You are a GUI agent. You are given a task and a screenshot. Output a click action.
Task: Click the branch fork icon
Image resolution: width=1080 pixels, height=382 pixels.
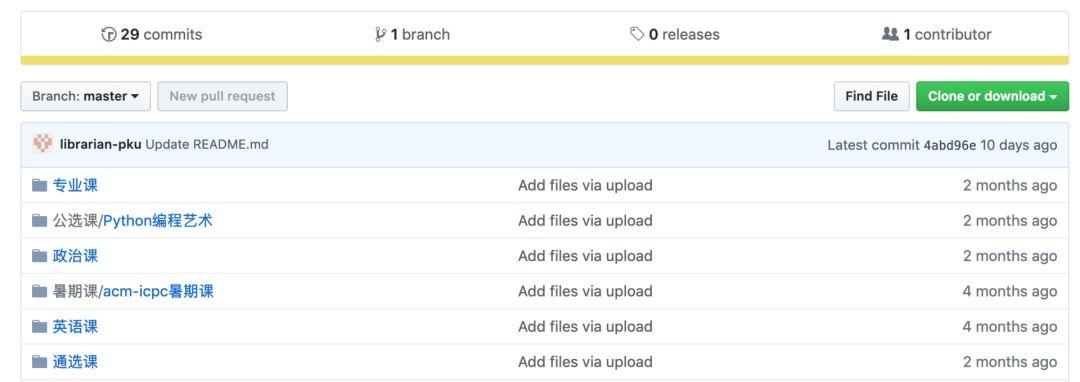pyautogui.click(x=380, y=34)
